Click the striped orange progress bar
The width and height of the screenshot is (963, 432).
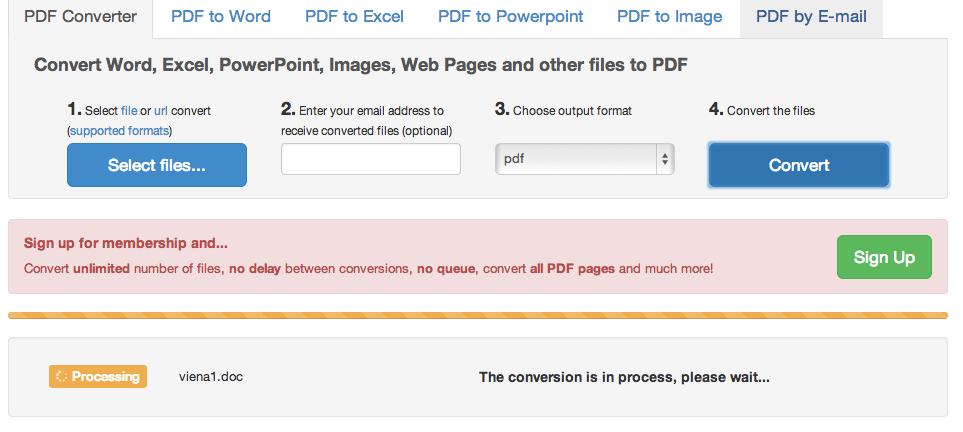pyautogui.click(x=478, y=315)
